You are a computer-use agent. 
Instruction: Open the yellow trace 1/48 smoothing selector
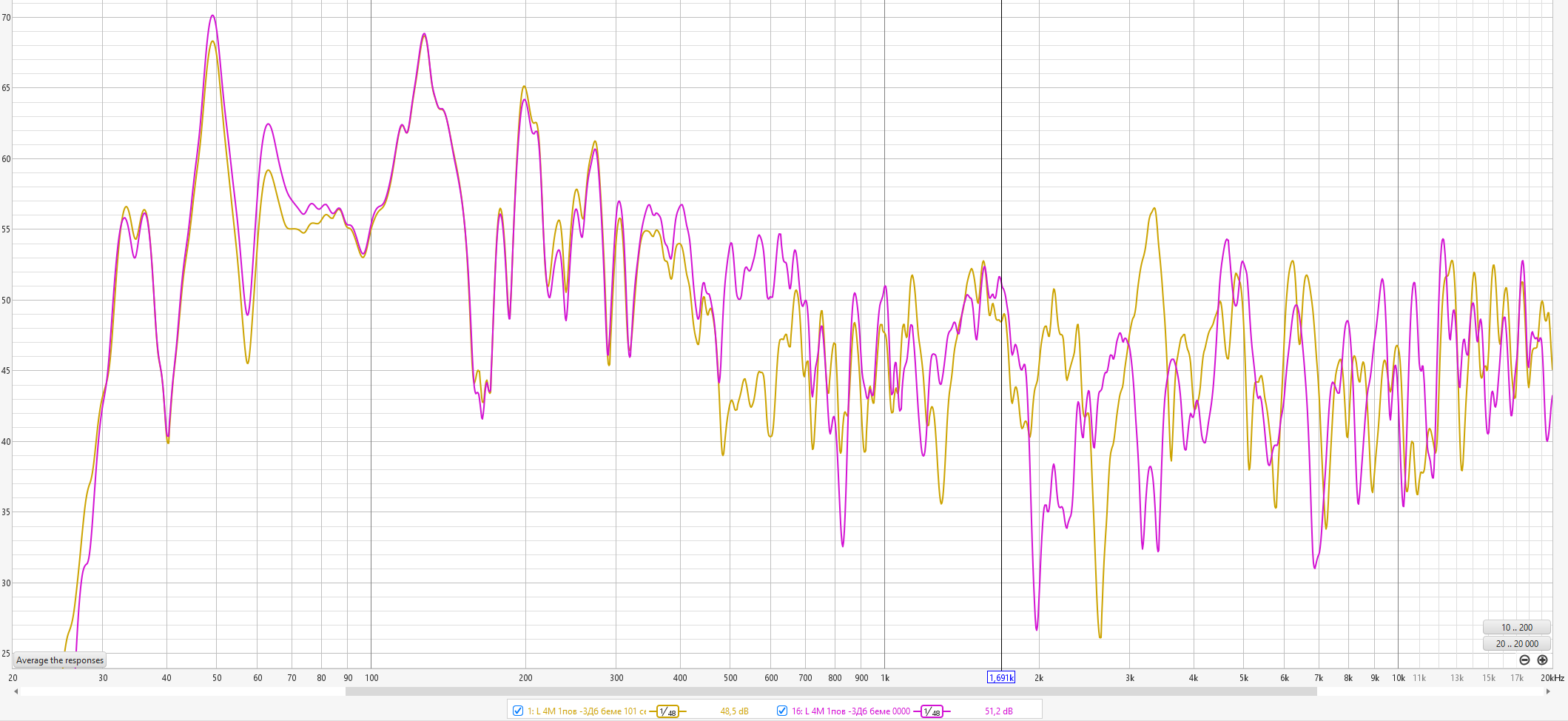[x=667, y=711]
